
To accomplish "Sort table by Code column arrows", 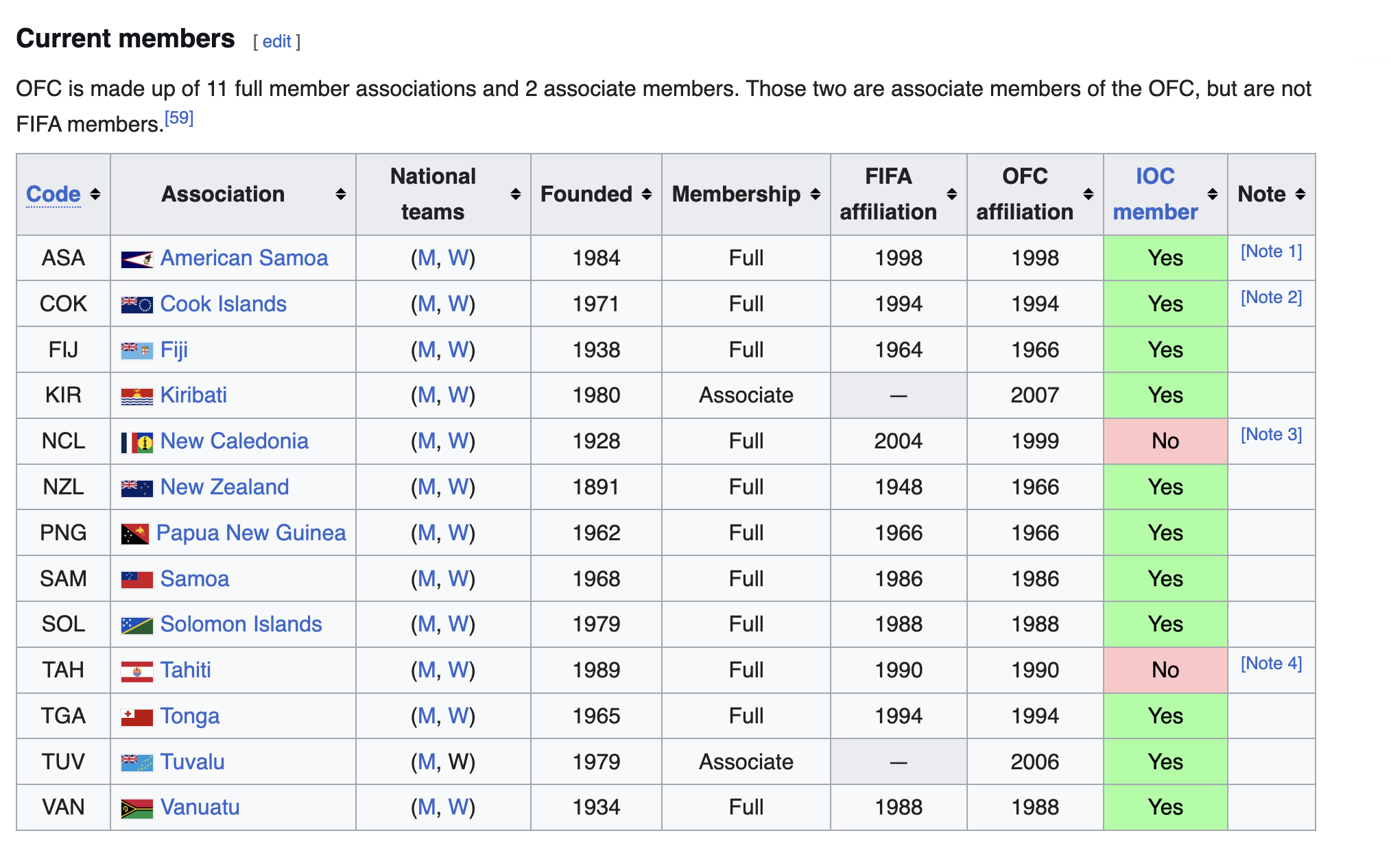I will click(95, 195).
